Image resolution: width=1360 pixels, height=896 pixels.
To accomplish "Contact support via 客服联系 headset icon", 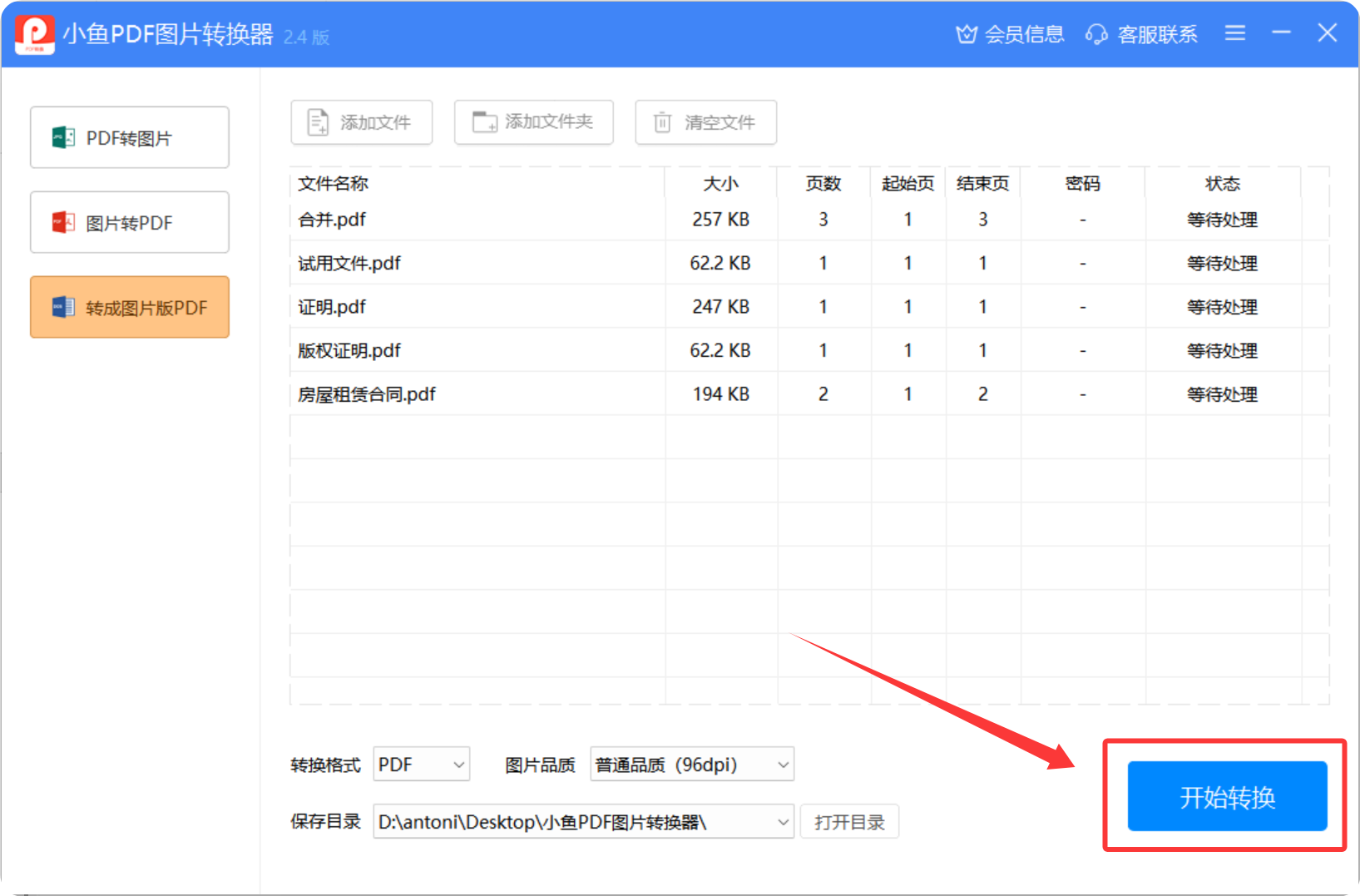I will tap(1096, 34).
